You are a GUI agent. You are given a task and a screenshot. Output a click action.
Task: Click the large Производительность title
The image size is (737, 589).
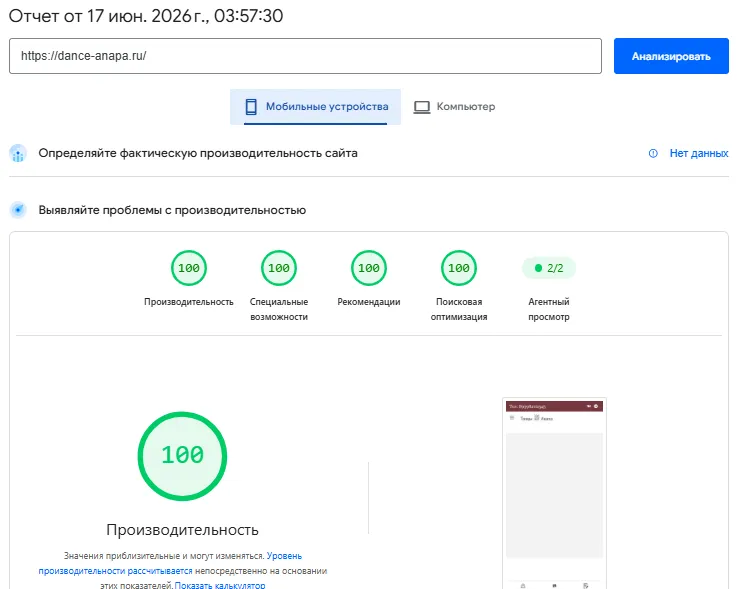[x=182, y=530]
